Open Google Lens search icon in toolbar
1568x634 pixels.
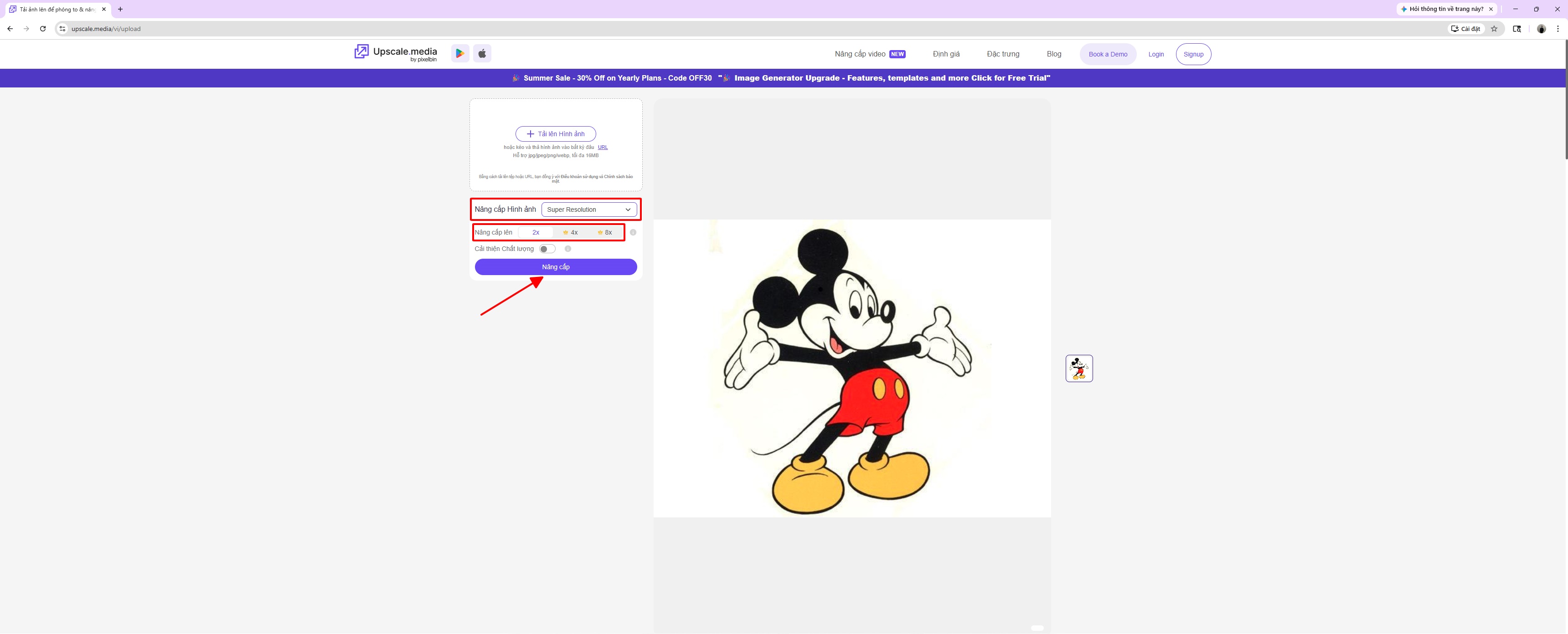coord(1517,29)
